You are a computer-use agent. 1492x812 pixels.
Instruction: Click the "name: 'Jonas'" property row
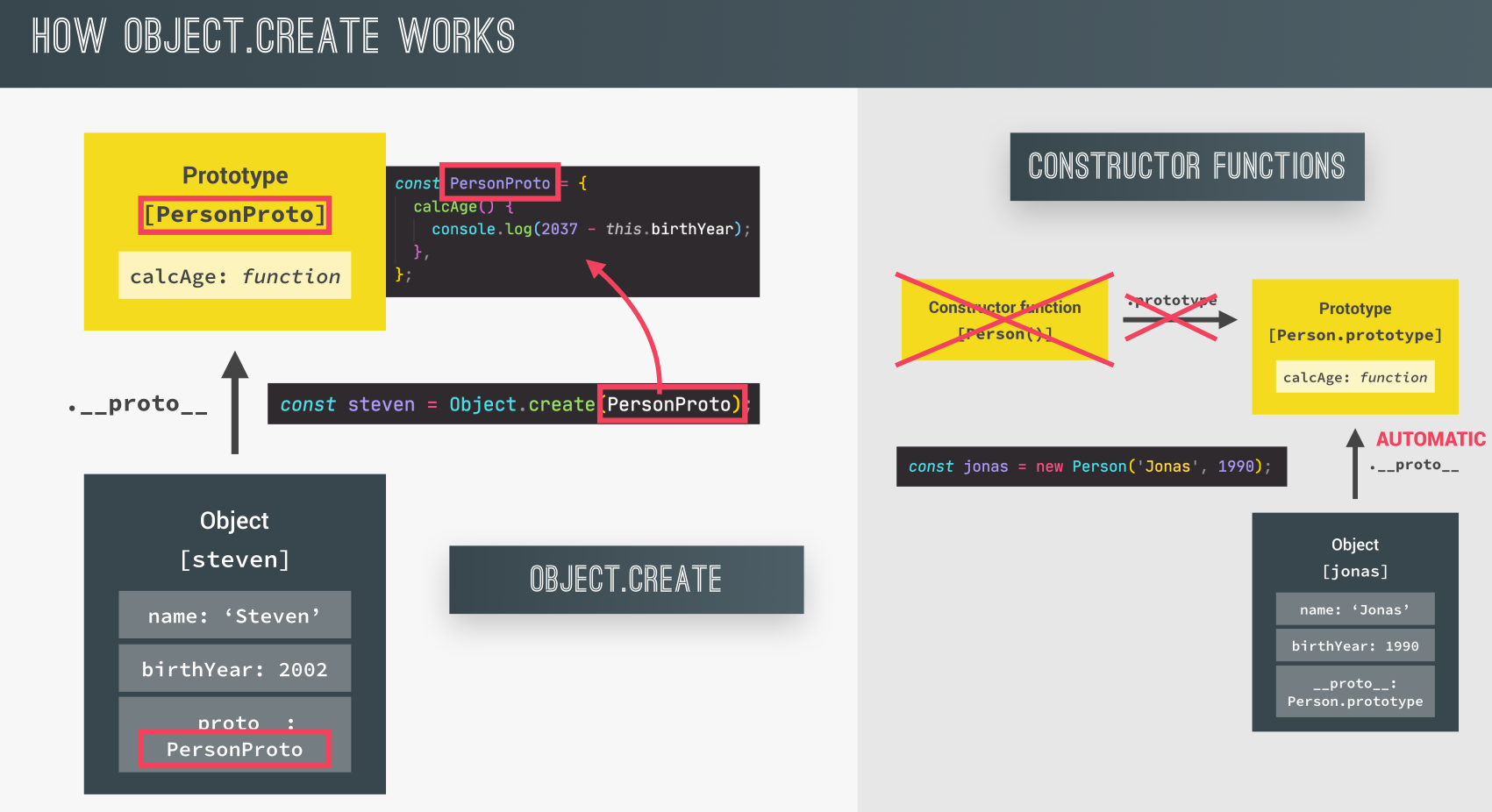(x=1355, y=609)
